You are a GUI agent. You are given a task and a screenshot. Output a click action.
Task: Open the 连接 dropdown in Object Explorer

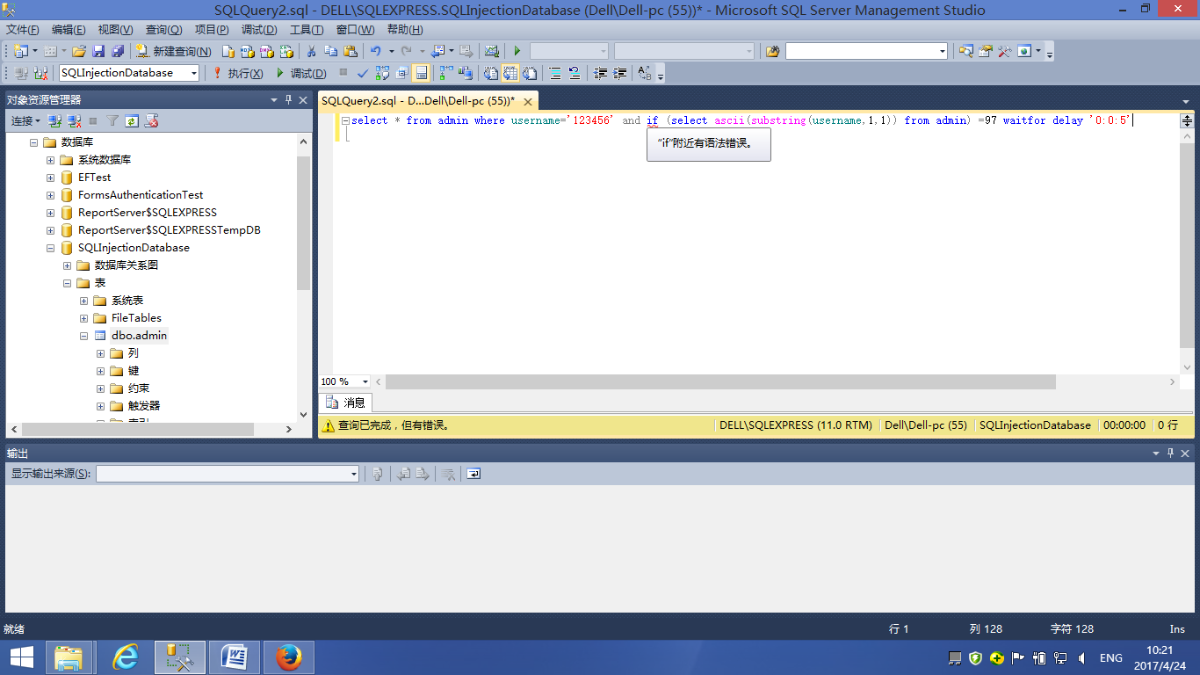[25, 120]
